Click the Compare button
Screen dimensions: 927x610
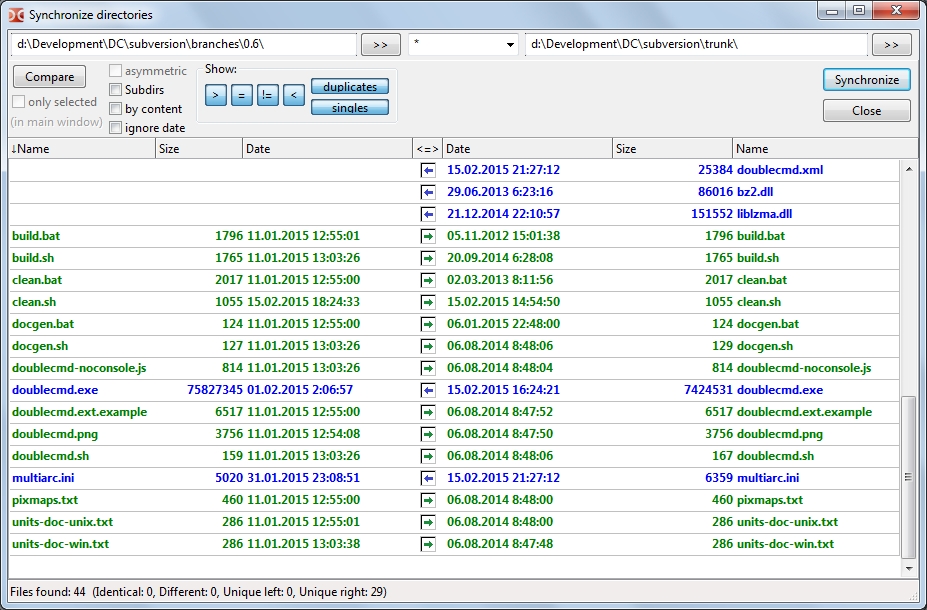[49, 78]
